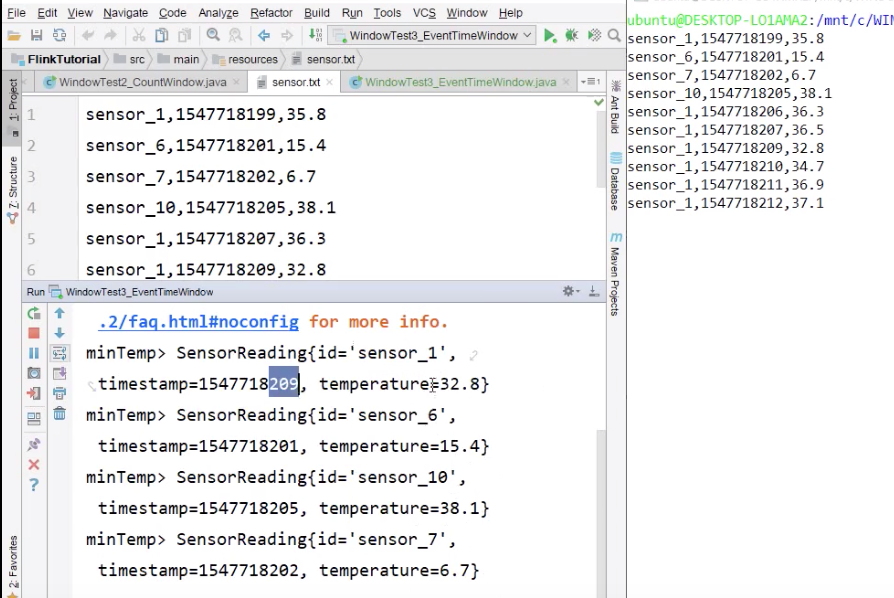Click the resources breadcrumb folder
894x598 pixels.
pyautogui.click(x=245, y=59)
